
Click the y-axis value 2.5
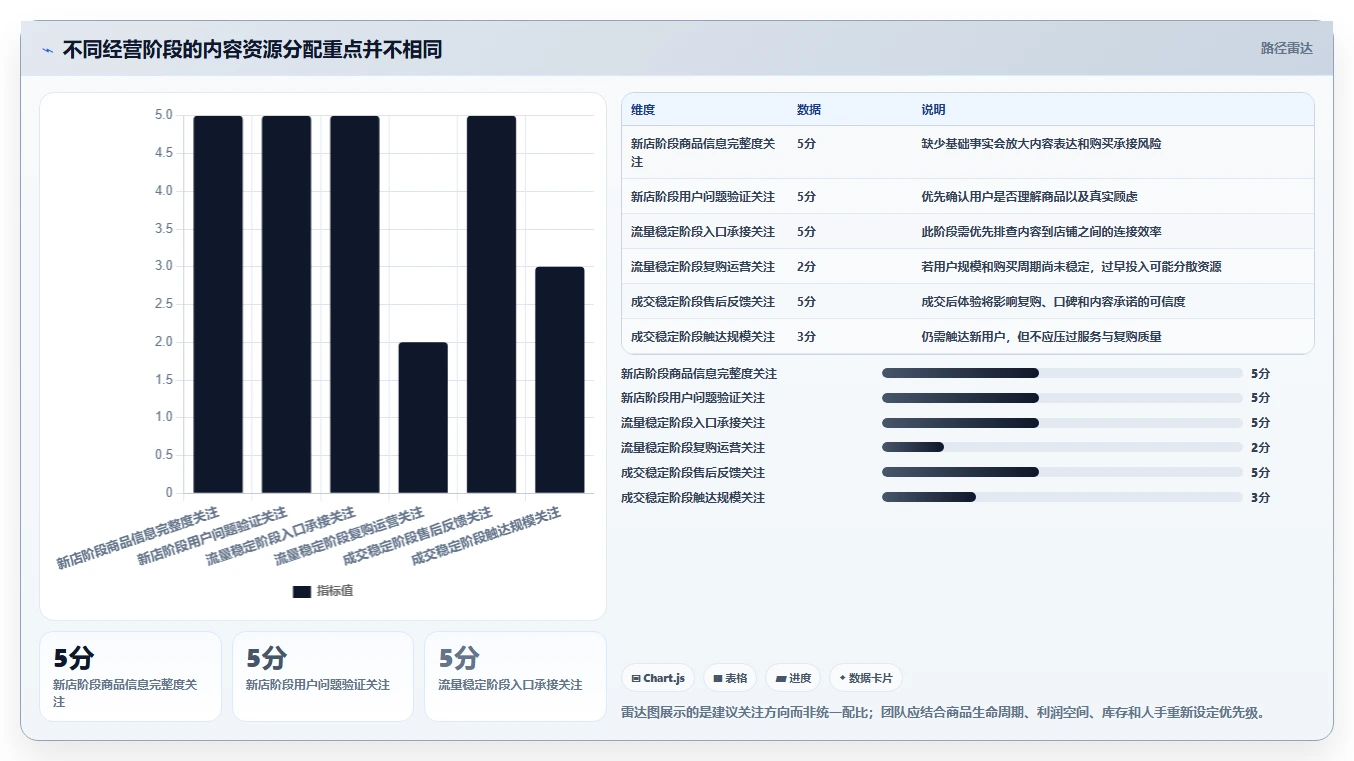pos(164,304)
